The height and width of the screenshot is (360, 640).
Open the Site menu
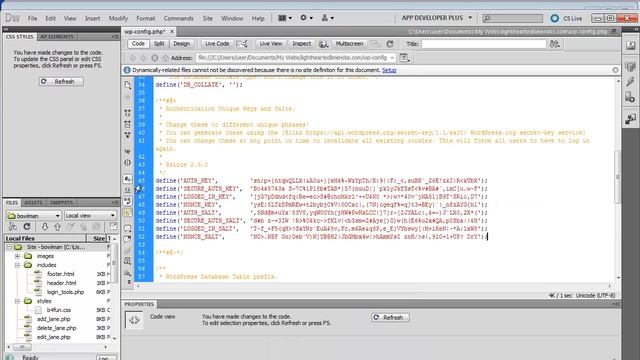207,18
